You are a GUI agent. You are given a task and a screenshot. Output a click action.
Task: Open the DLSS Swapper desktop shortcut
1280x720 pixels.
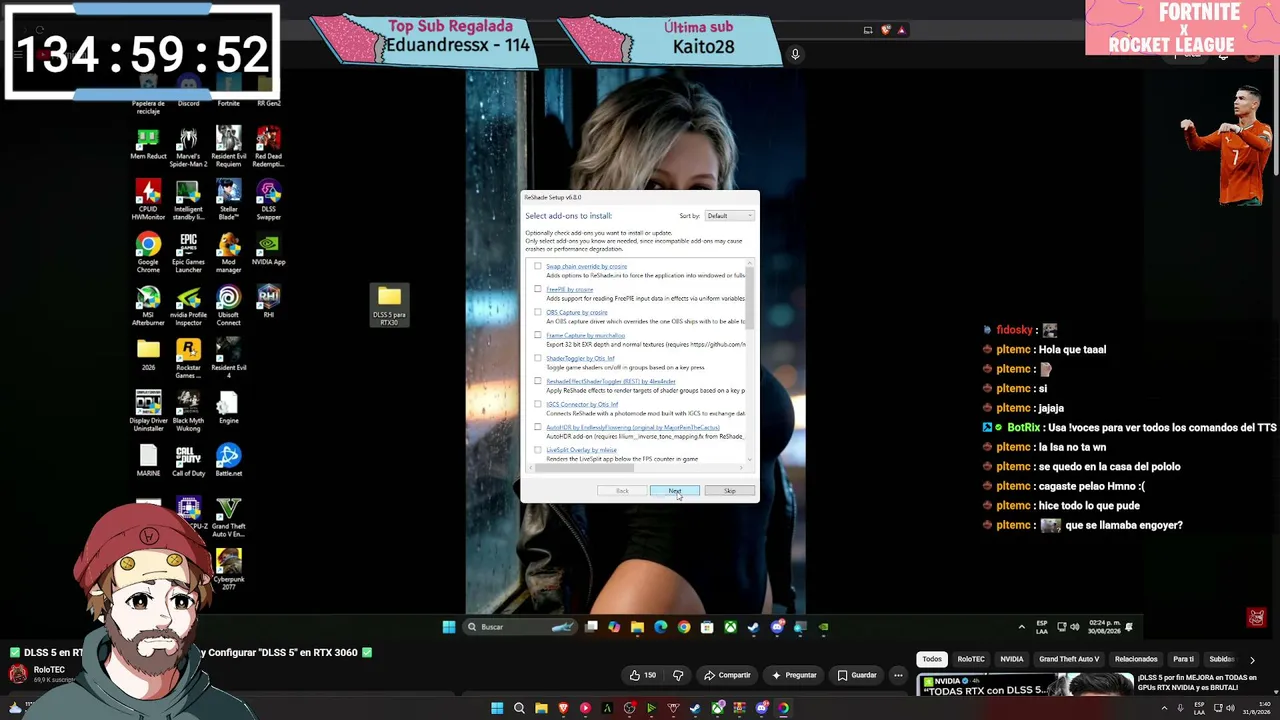pos(268,199)
